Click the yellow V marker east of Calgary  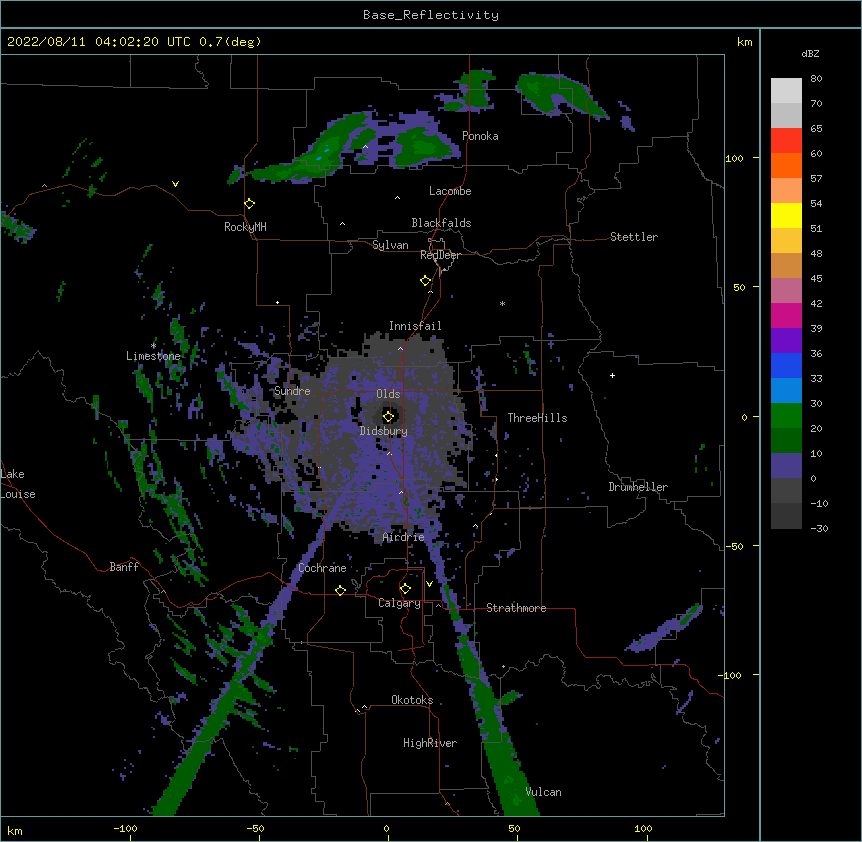tap(429, 584)
